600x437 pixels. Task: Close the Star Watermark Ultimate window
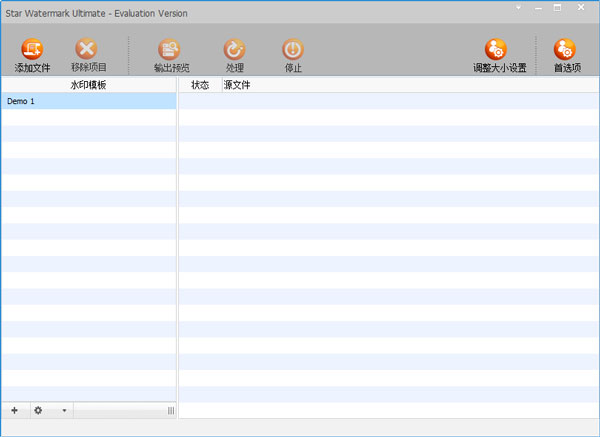(581, 7)
